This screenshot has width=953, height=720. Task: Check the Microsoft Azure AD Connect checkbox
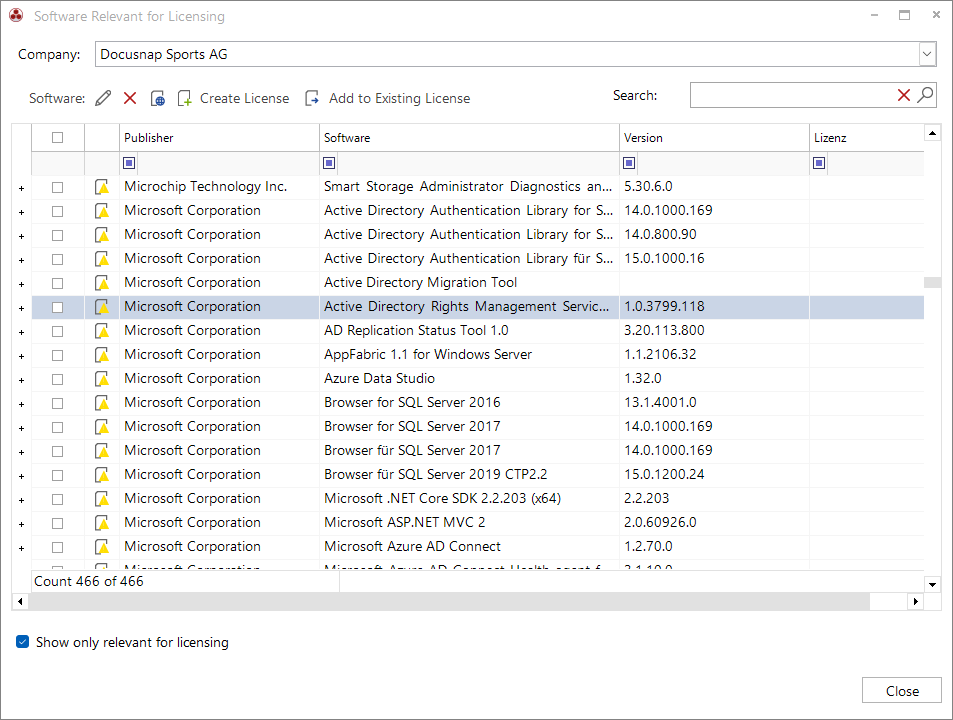coord(58,547)
